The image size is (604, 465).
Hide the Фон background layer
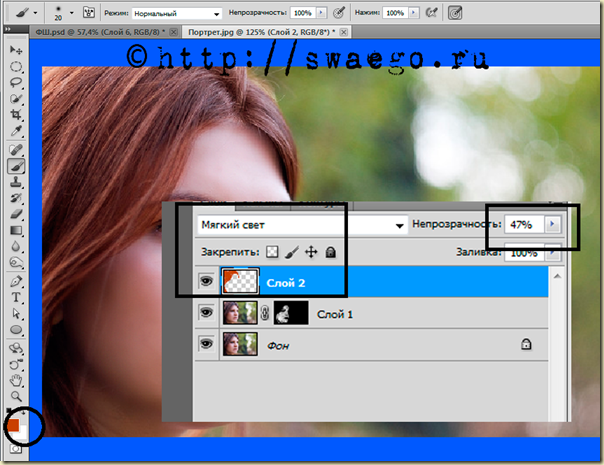206,343
